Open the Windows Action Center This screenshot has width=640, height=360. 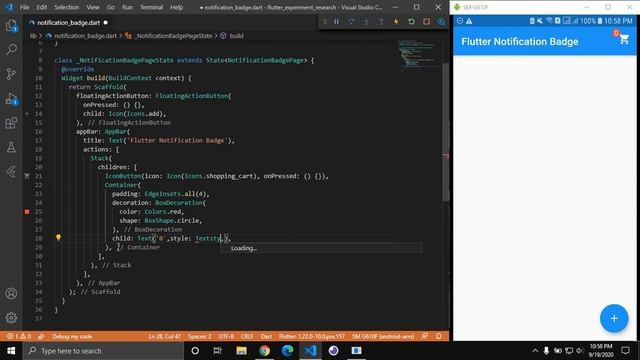[625, 351]
